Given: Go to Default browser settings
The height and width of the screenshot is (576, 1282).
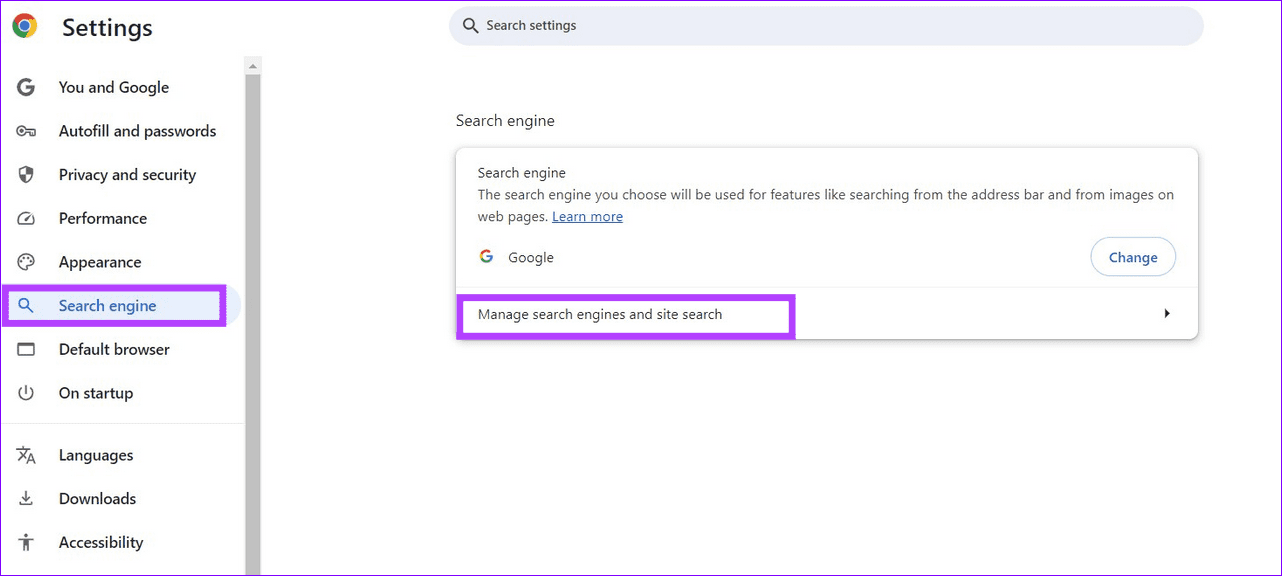Looking at the screenshot, I should [x=114, y=348].
